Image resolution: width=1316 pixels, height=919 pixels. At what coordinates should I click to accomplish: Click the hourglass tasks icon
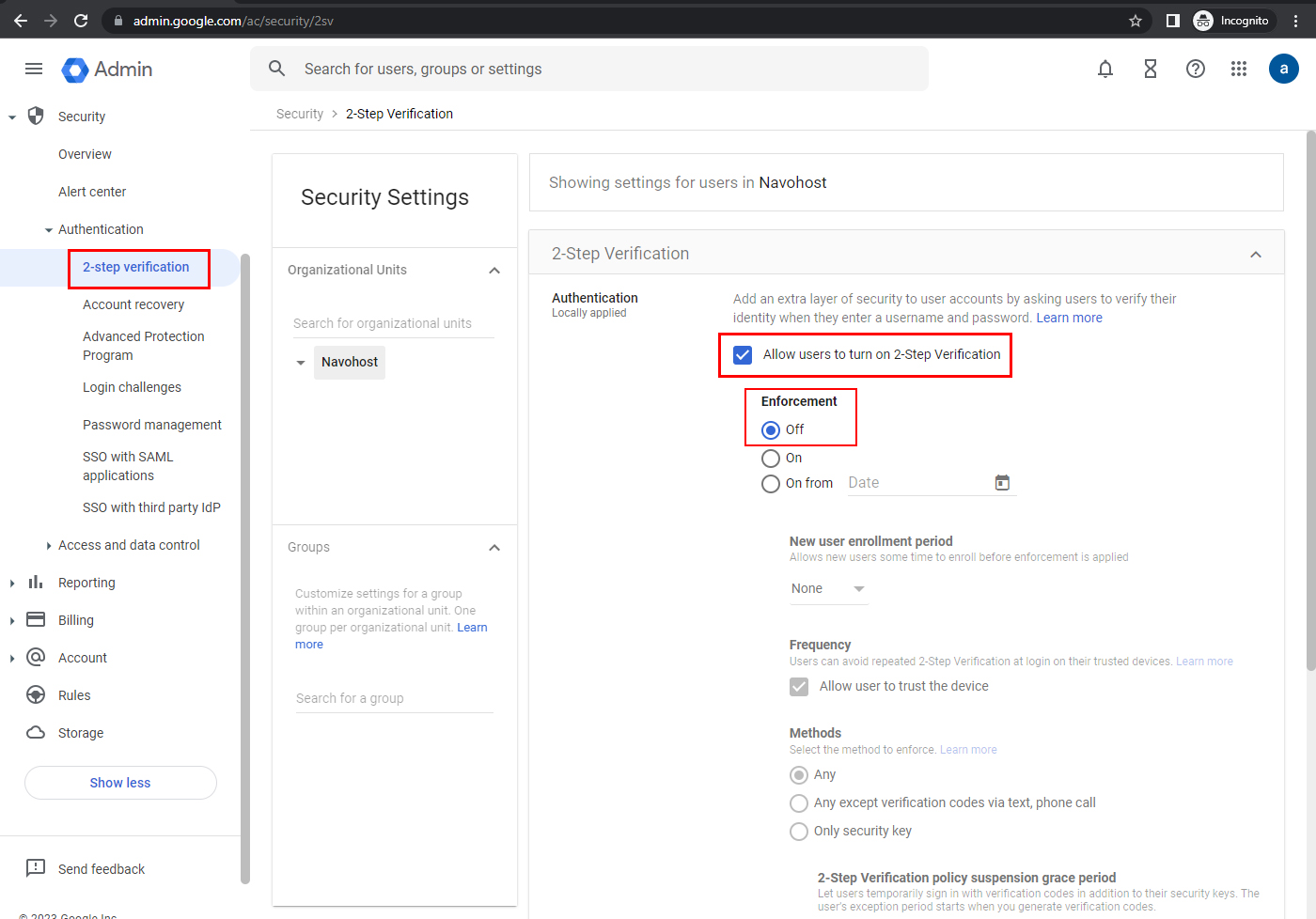pyautogui.click(x=1150, y=69)
